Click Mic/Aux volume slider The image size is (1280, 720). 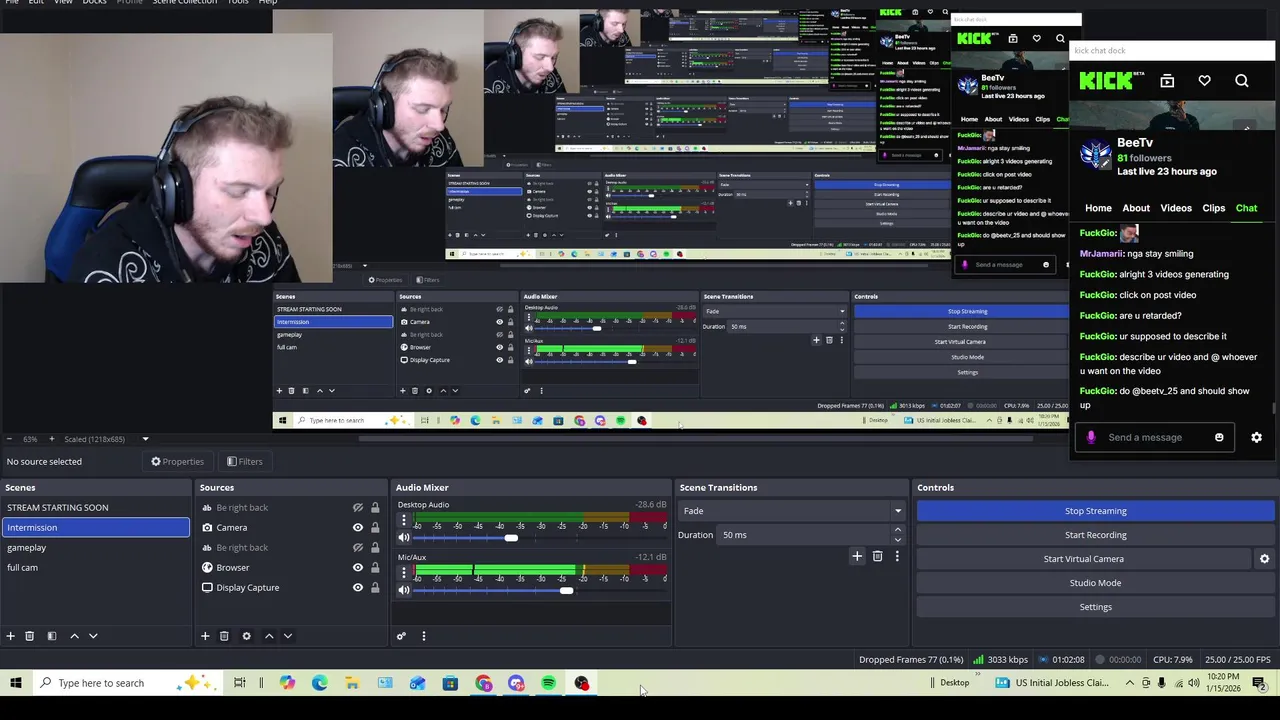[540, 590]
